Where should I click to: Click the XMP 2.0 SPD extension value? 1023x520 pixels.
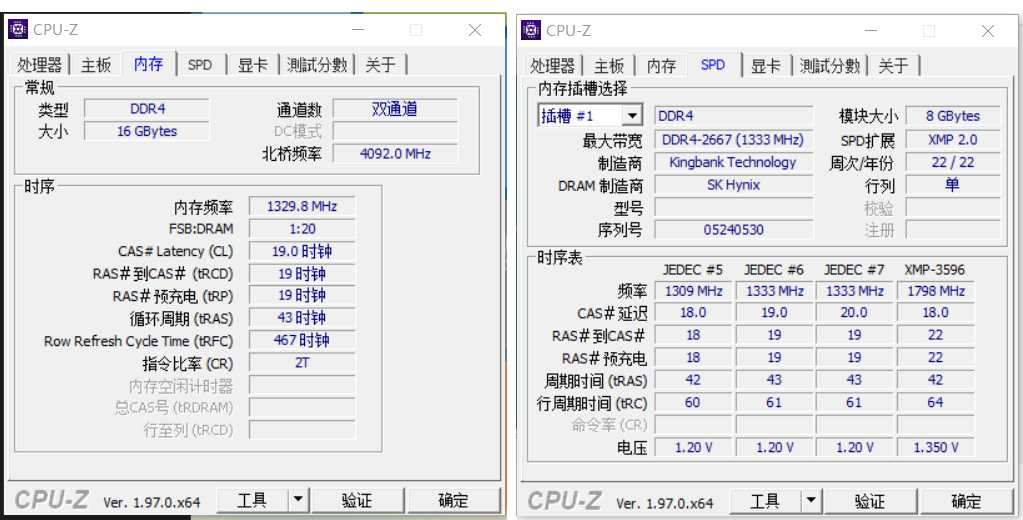[x=953, y=140]
